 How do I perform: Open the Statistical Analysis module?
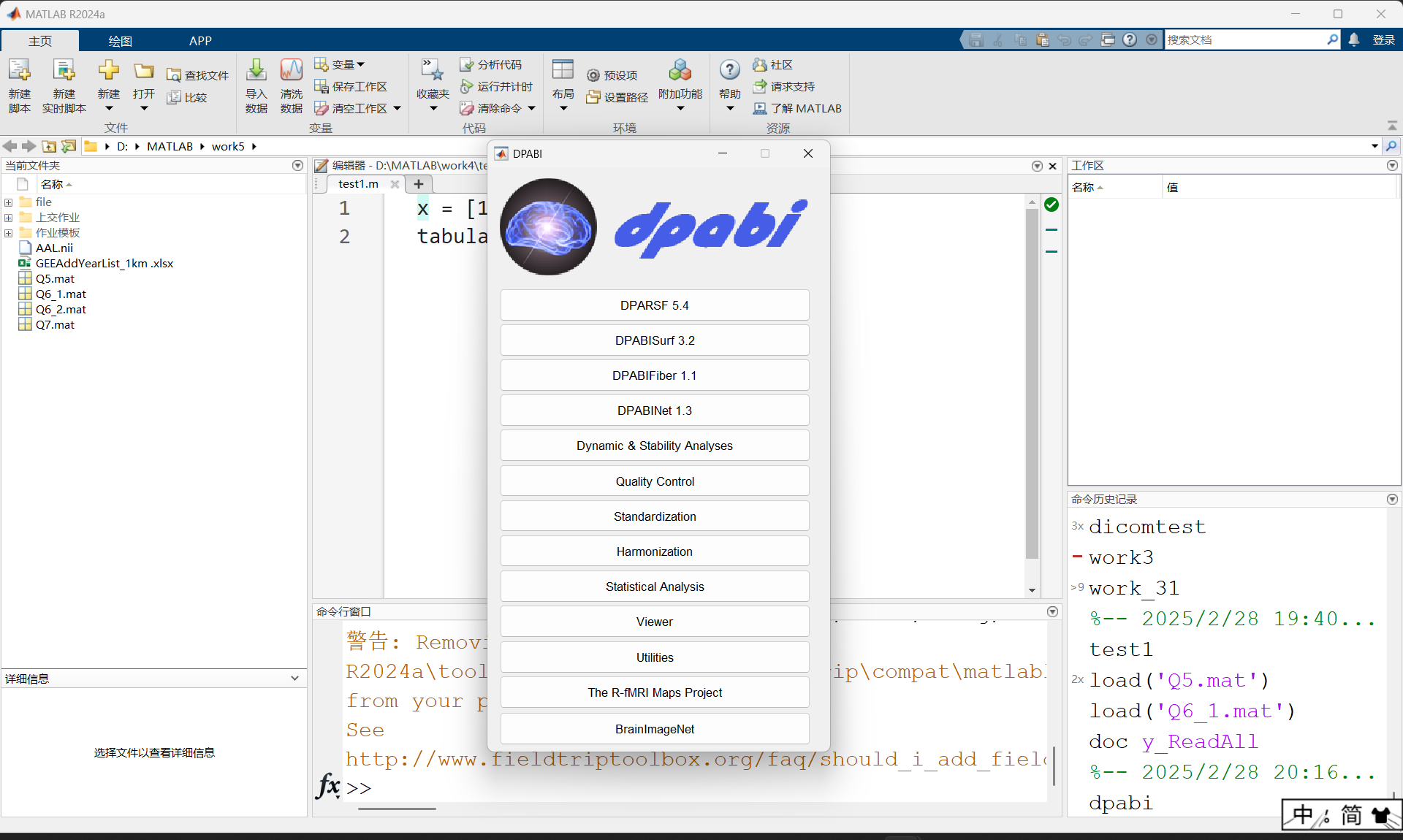coord(654,587)
